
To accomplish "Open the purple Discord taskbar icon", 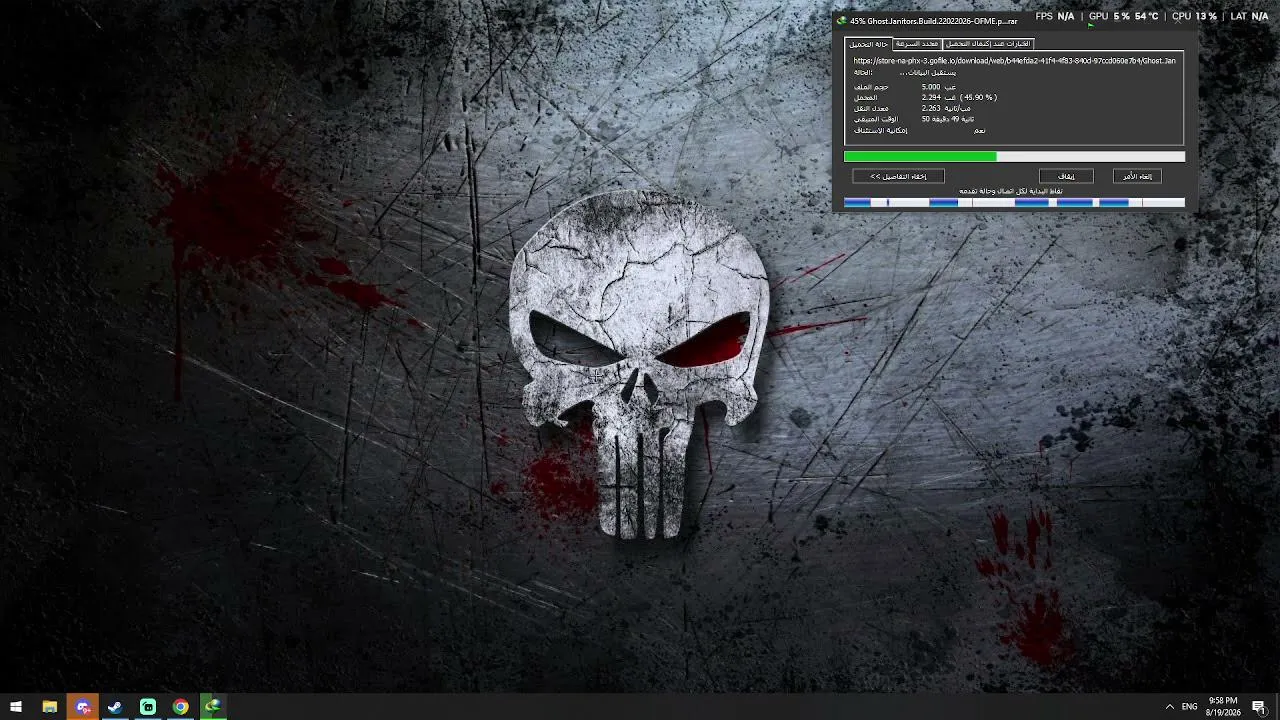I will tap(83, 707).
